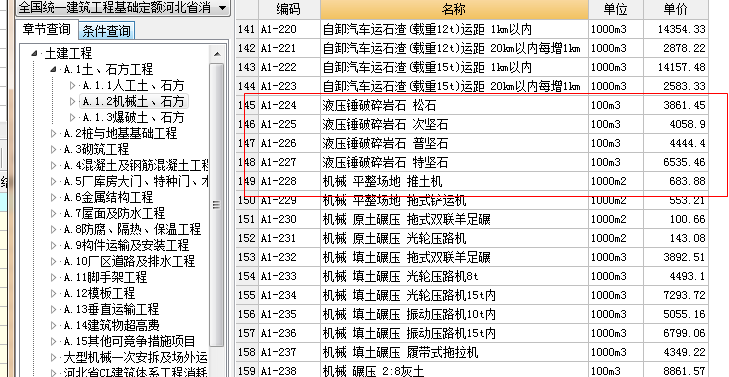Expand the A.1.1人工土、石方 node
Image resolution: width=729 pixels, height=377 pixels.
[72, 86]
